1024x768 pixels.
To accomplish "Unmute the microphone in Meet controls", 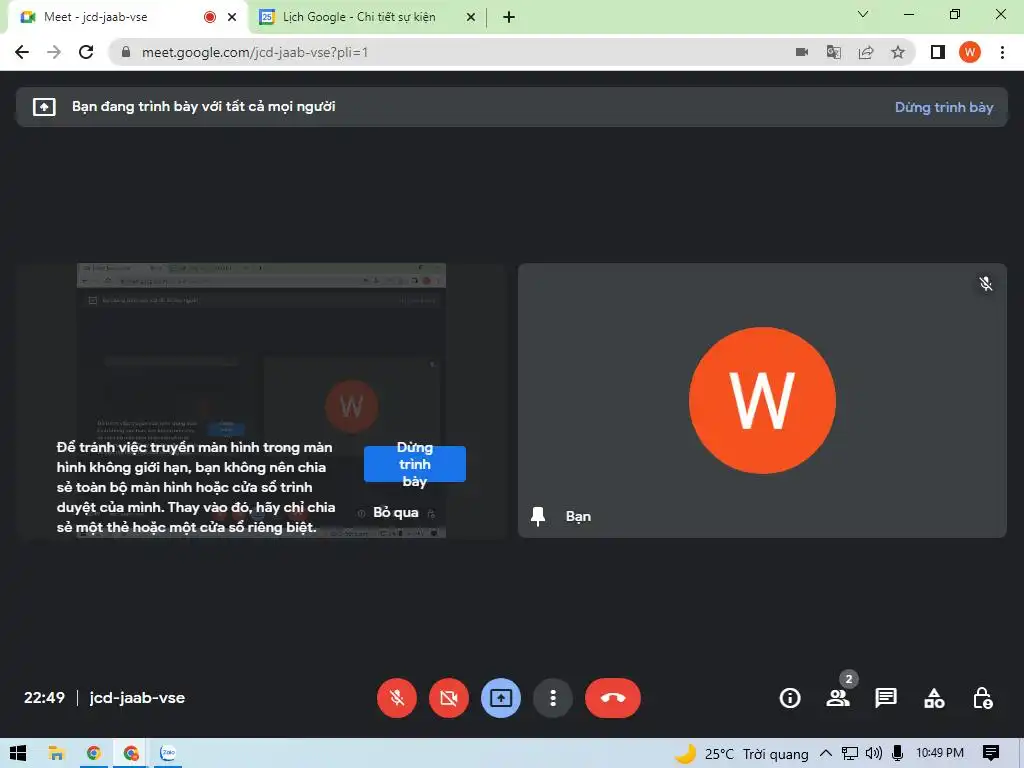I will click(x=396, y=698).
